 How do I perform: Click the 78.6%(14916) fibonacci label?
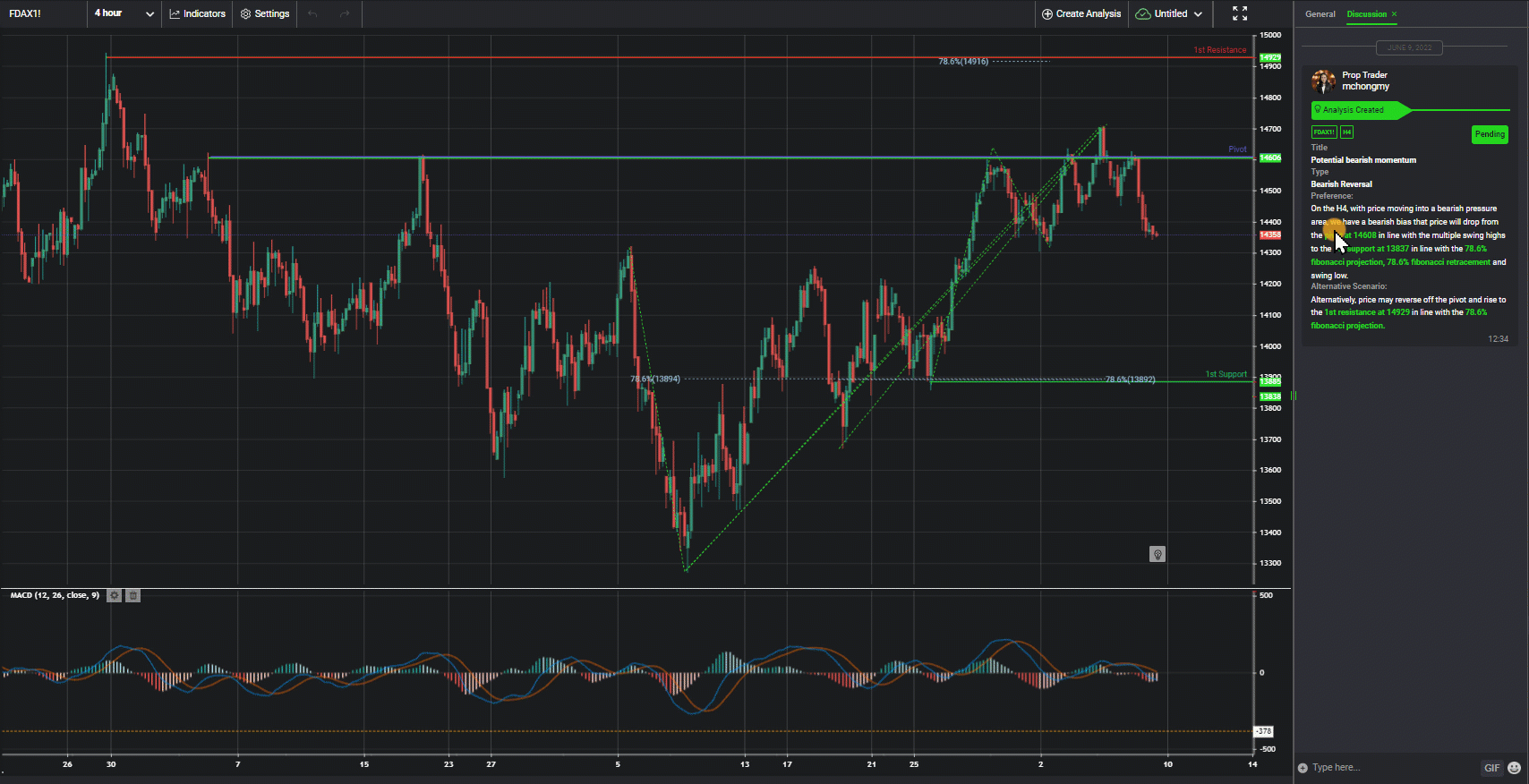click(x=963, y=62)
